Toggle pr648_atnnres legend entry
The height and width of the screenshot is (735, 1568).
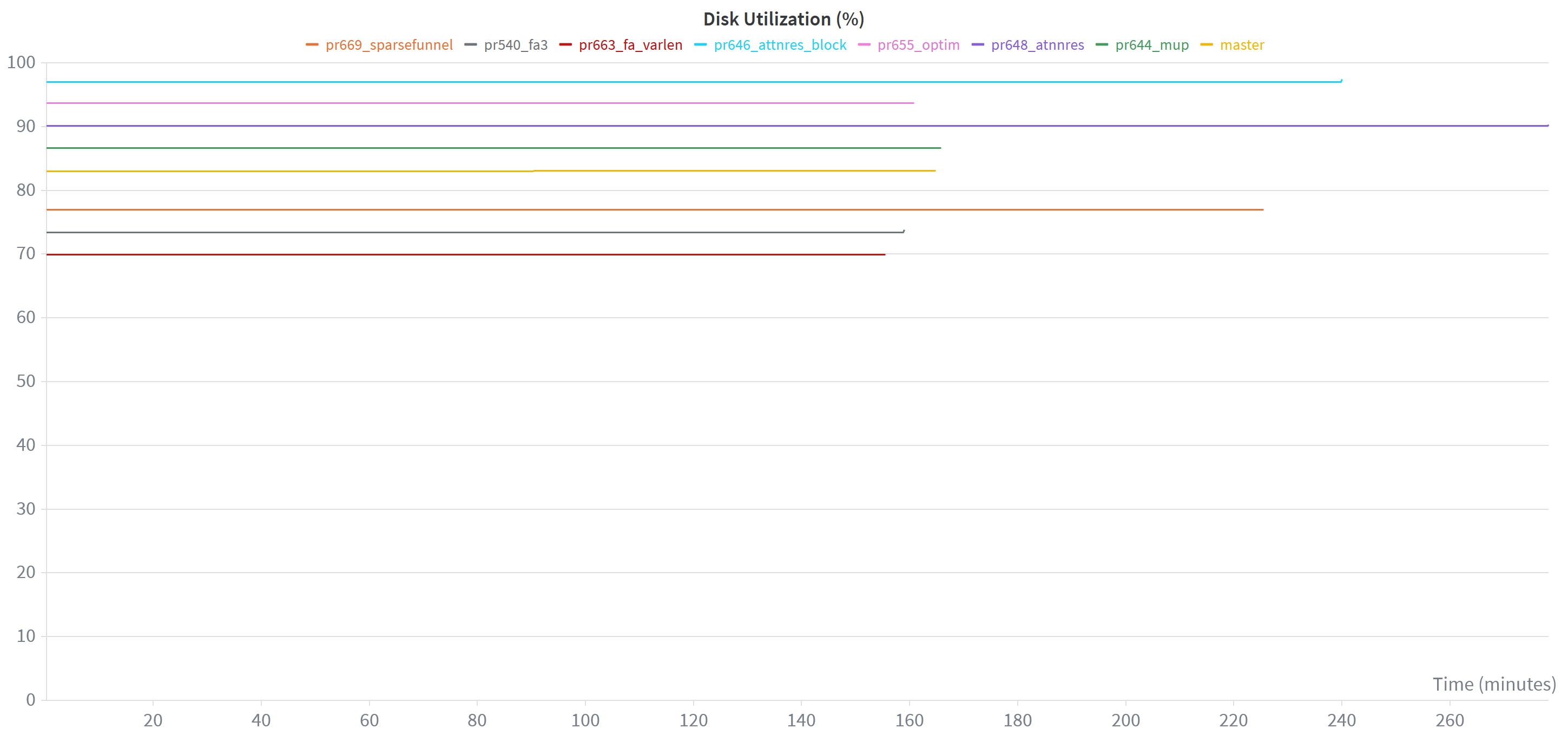pyautogui.click(x=1037, y=45)
